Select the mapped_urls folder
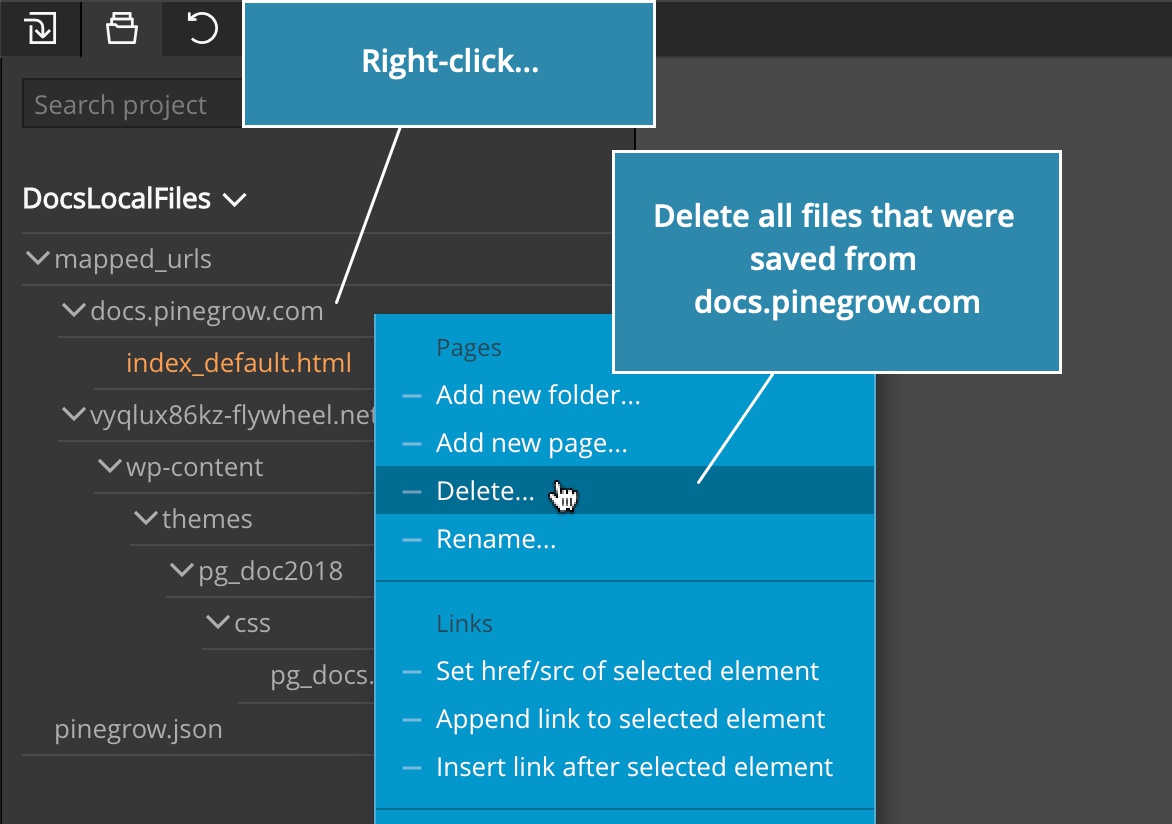The image size is (1172, 824). click(133, 259)
